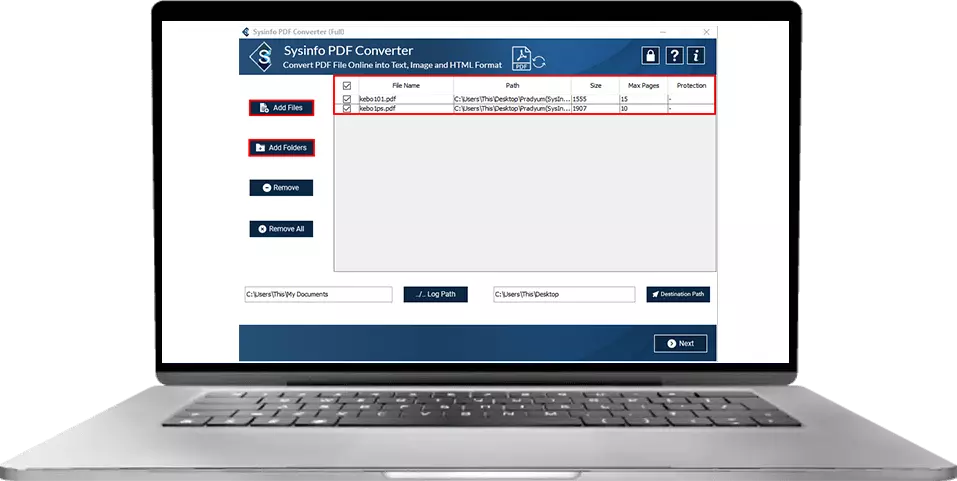The height and width of the screenshot is (481, 957).
Task: Click the path cell of kebo1ps.pdf row
Action: pos(512,109)
